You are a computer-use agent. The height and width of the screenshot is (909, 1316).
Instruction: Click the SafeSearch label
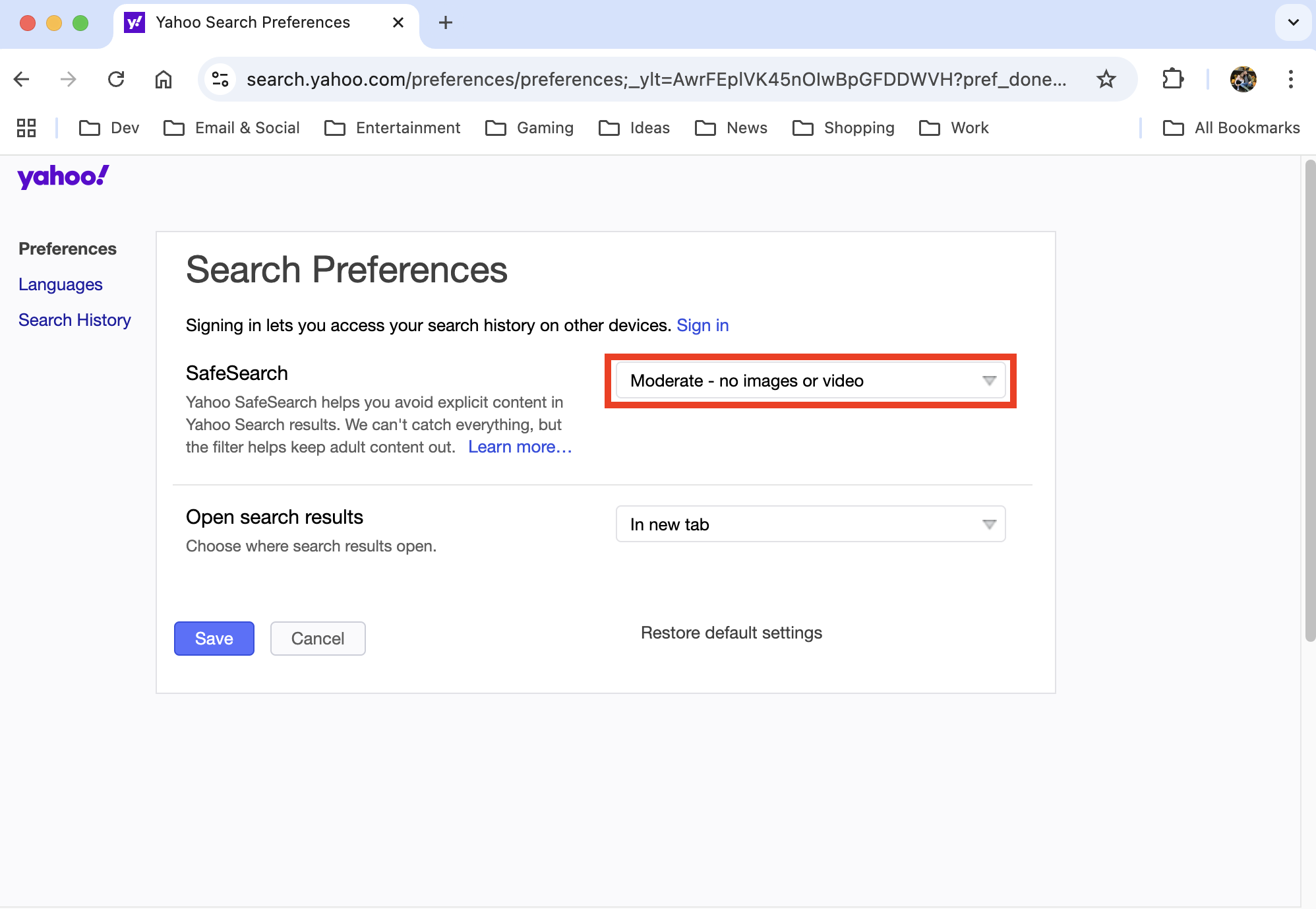237,373
